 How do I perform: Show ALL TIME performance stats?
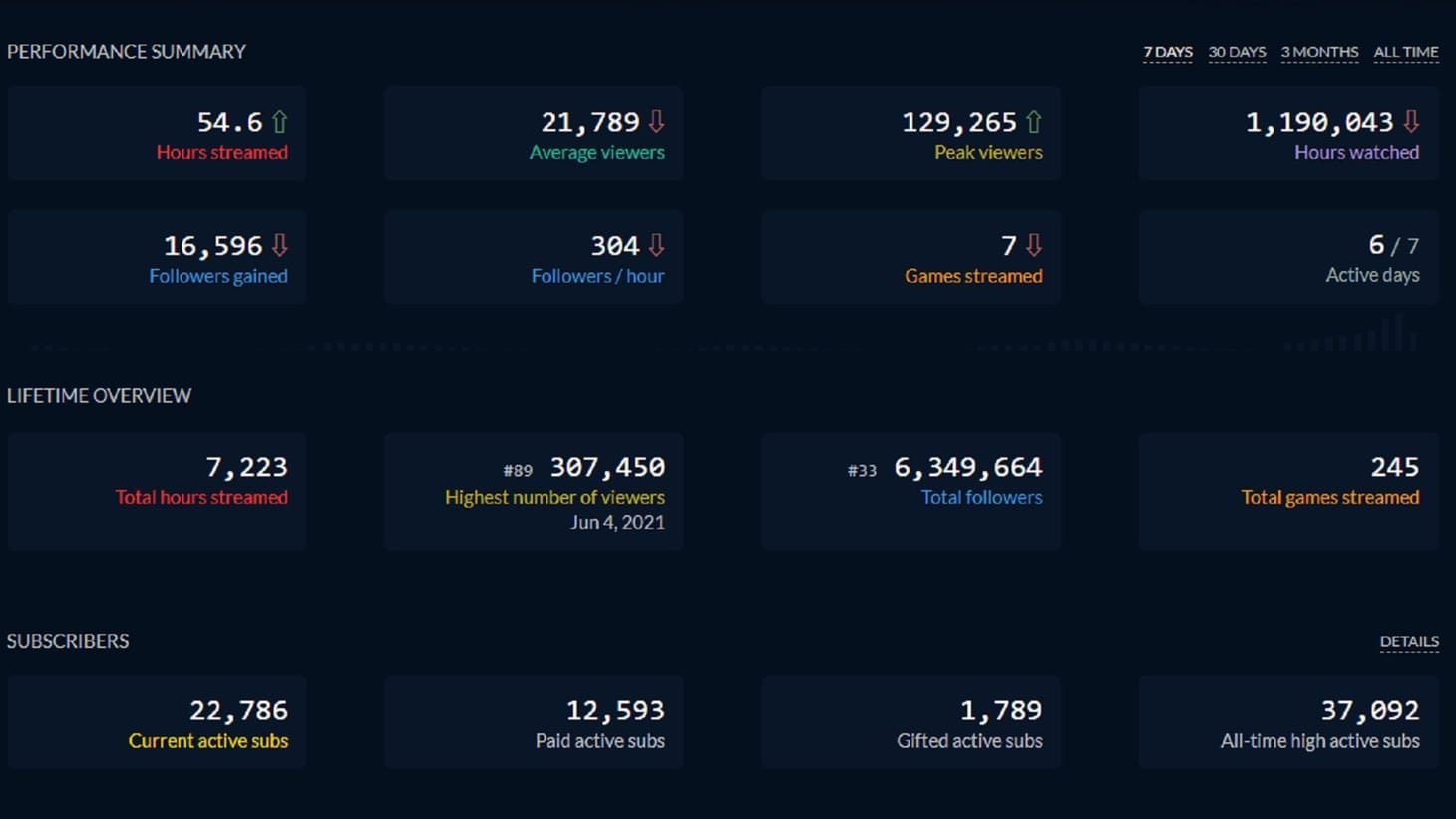pyautogui.click(x=1406, y=52)
